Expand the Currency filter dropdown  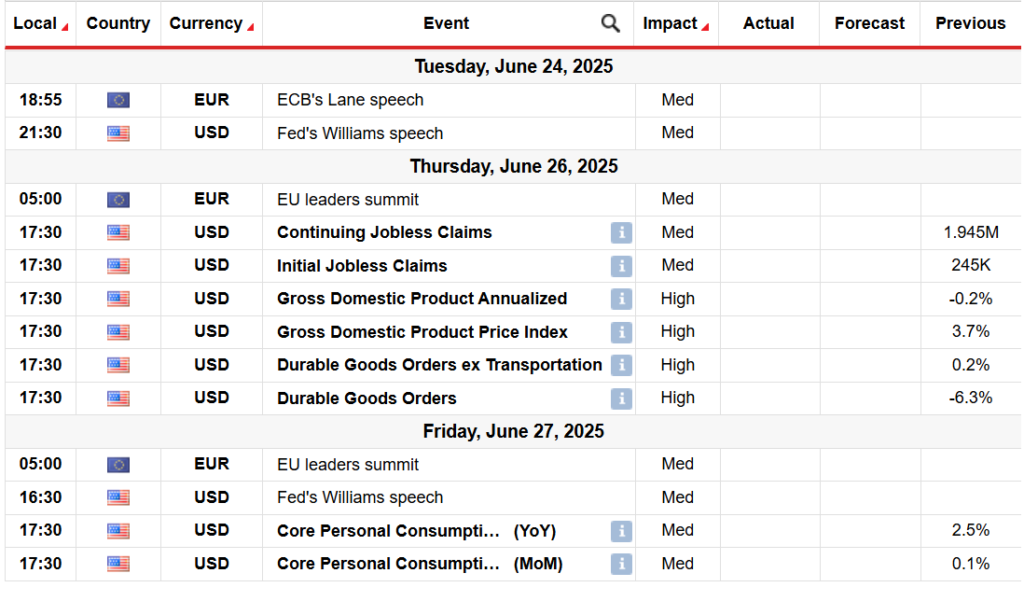click(250, 27)
